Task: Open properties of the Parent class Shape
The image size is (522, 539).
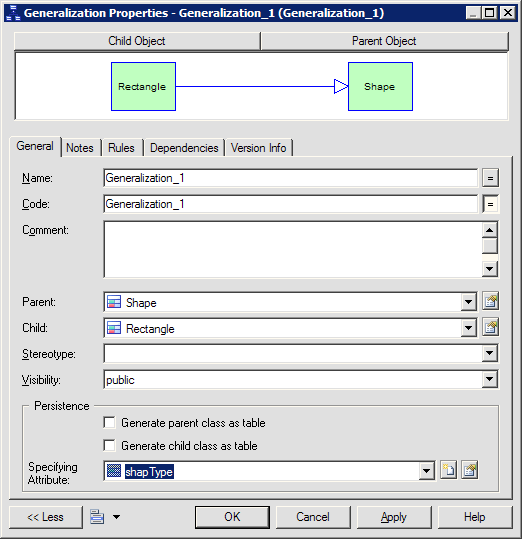Action: coord(490,302)
